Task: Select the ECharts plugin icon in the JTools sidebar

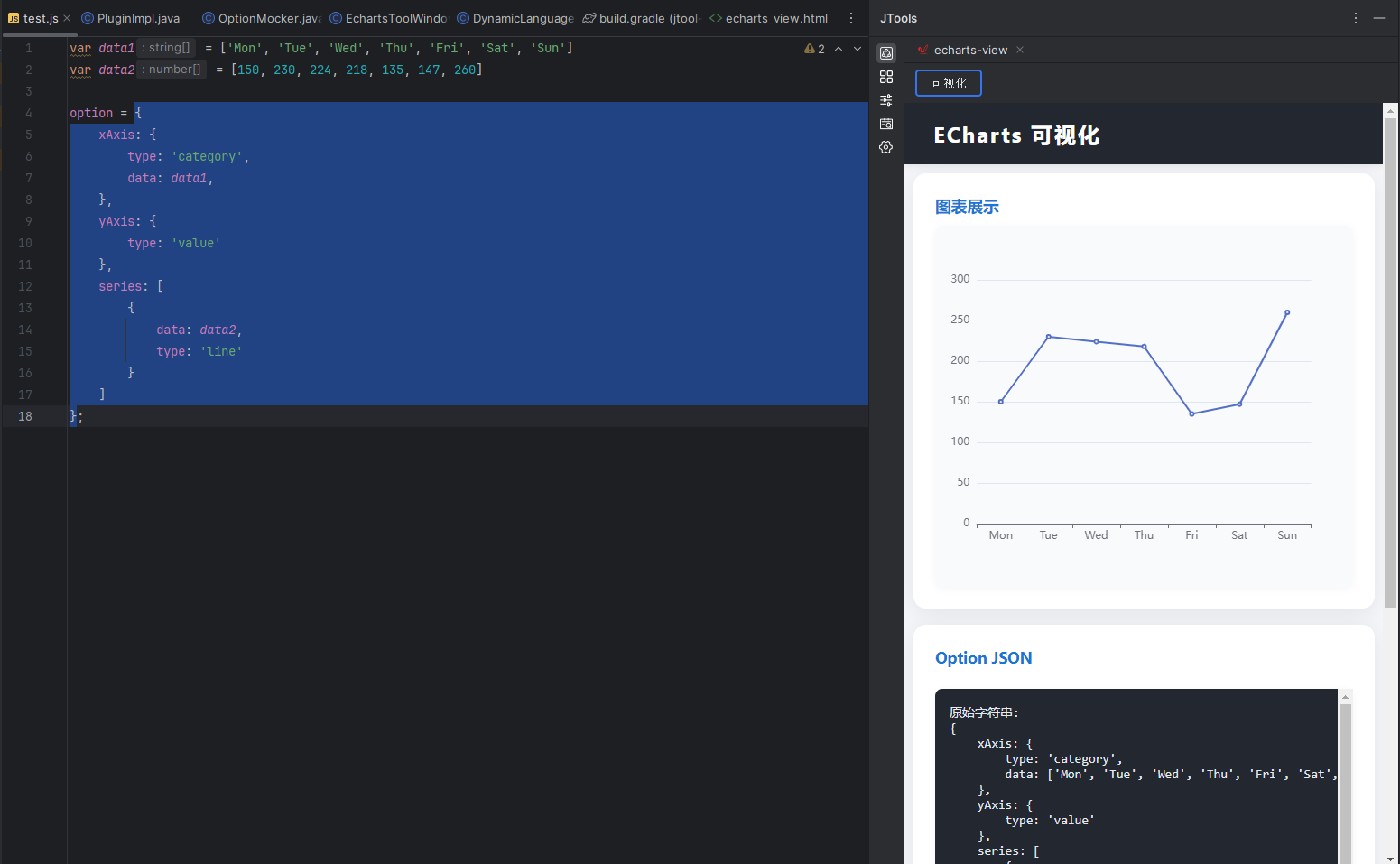Action: (885, 52)
